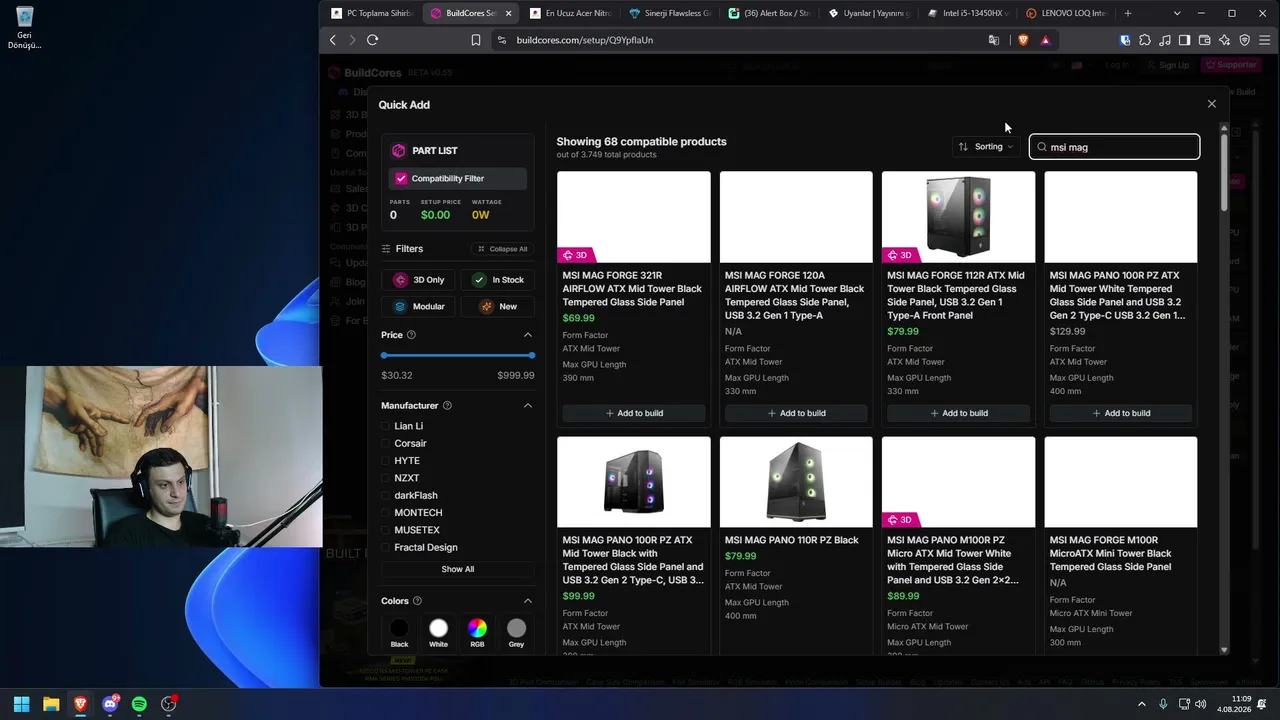Add MSI MAG FORGE 120A to build
The width and height of the screenshot is (1280, 720).
(x=796, y=413)
